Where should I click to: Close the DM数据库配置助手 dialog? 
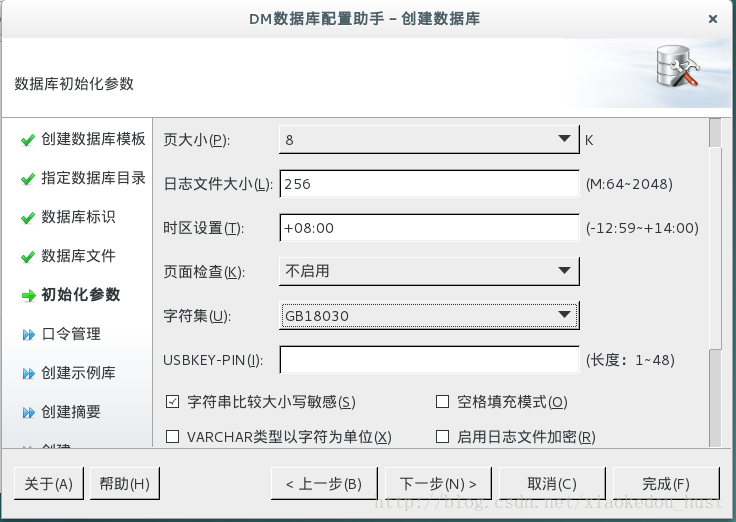713,19
